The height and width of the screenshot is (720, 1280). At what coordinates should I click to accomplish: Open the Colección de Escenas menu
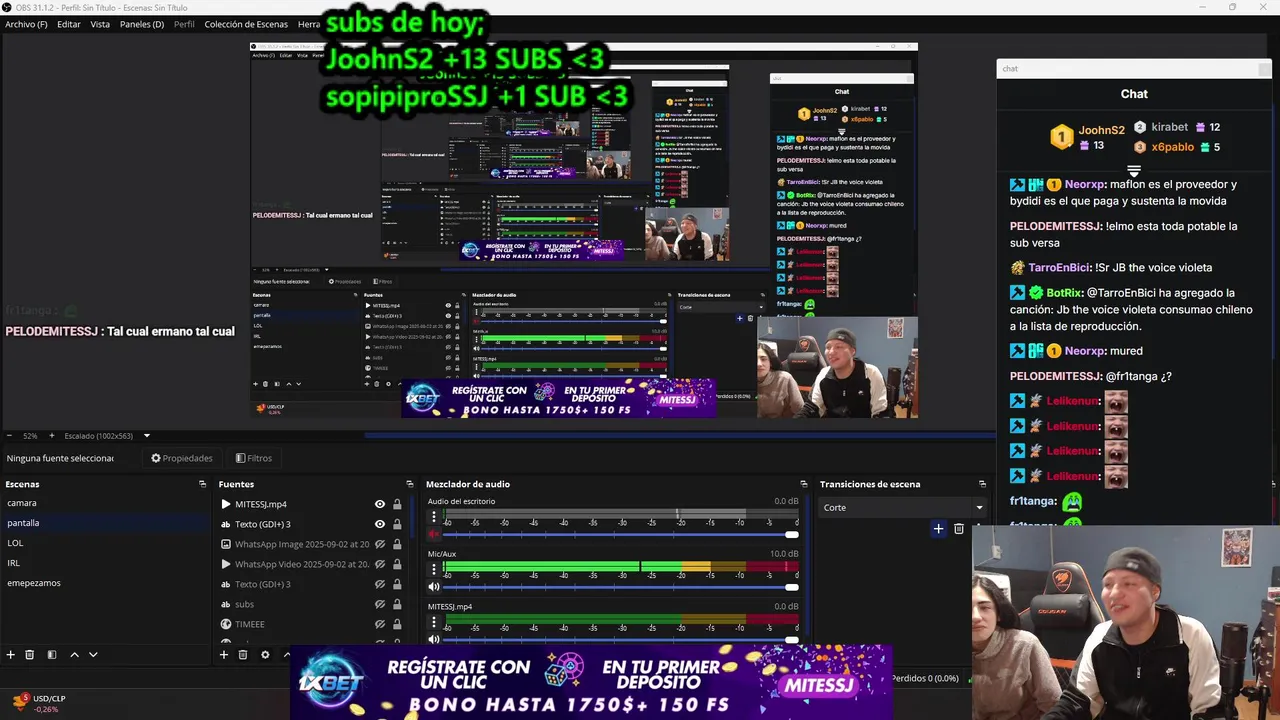246,24
